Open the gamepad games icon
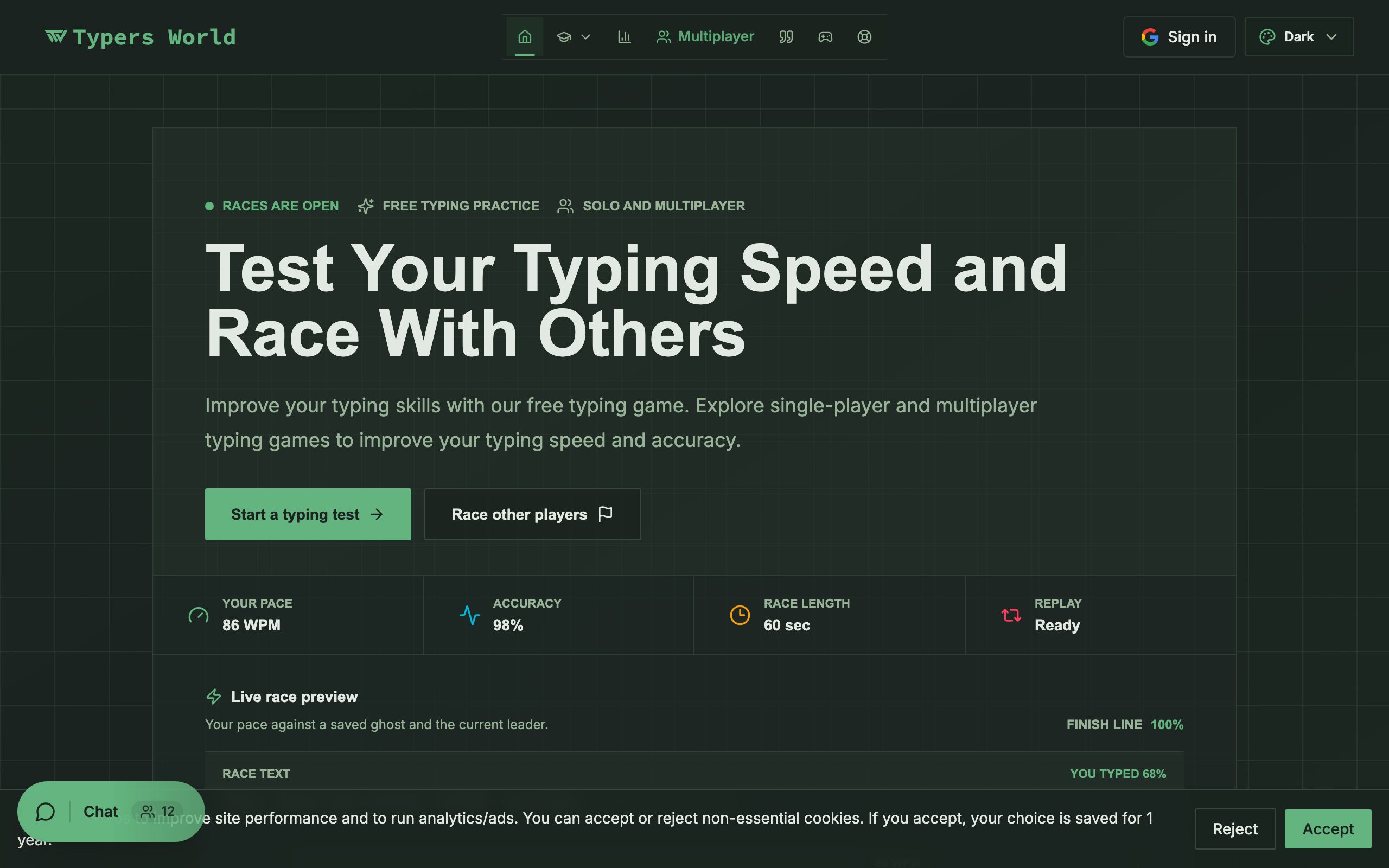 pyautogui.click(x=825, y=37)
